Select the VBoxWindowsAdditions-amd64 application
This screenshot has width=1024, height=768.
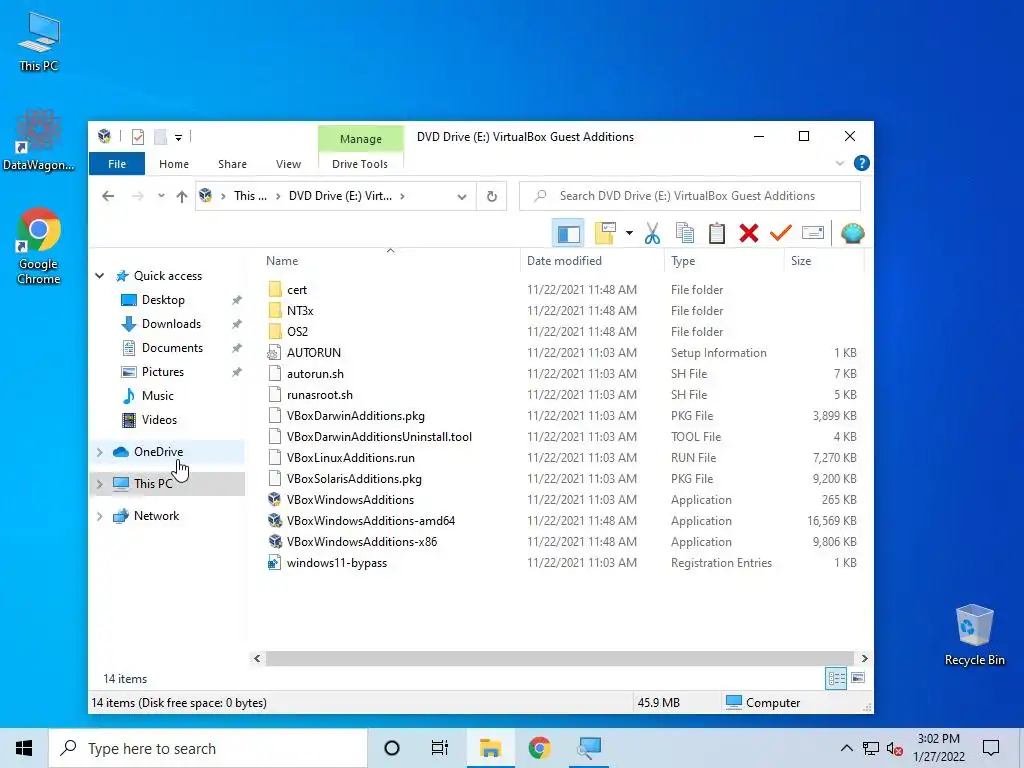tap(370, 521)
